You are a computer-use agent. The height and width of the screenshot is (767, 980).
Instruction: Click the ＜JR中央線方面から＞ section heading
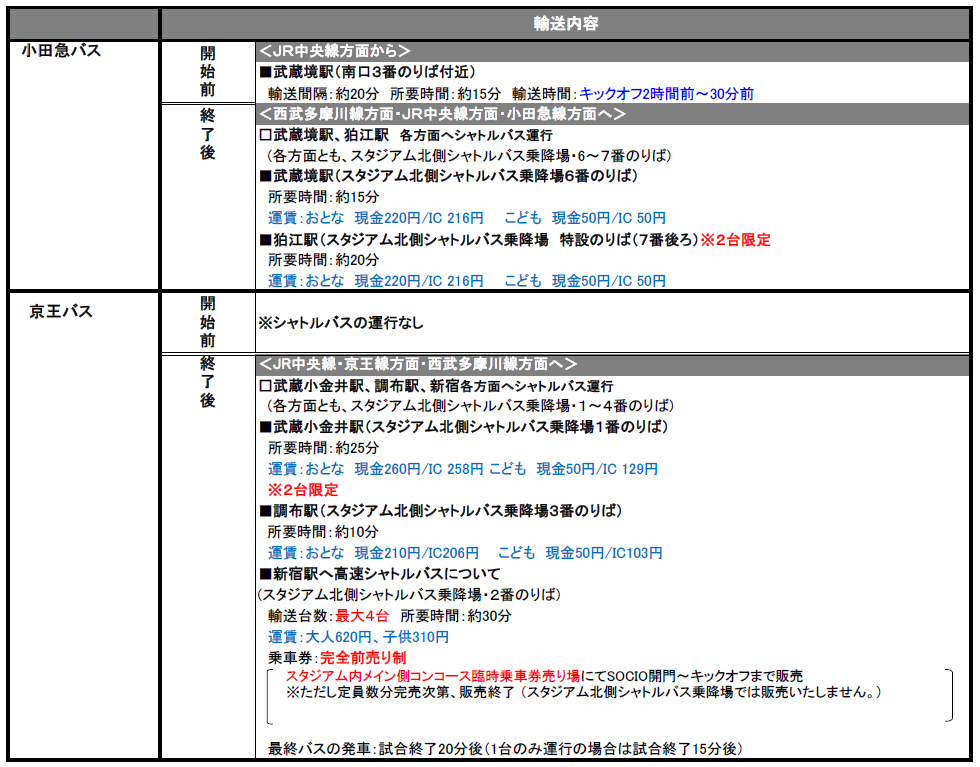[334, 51]
